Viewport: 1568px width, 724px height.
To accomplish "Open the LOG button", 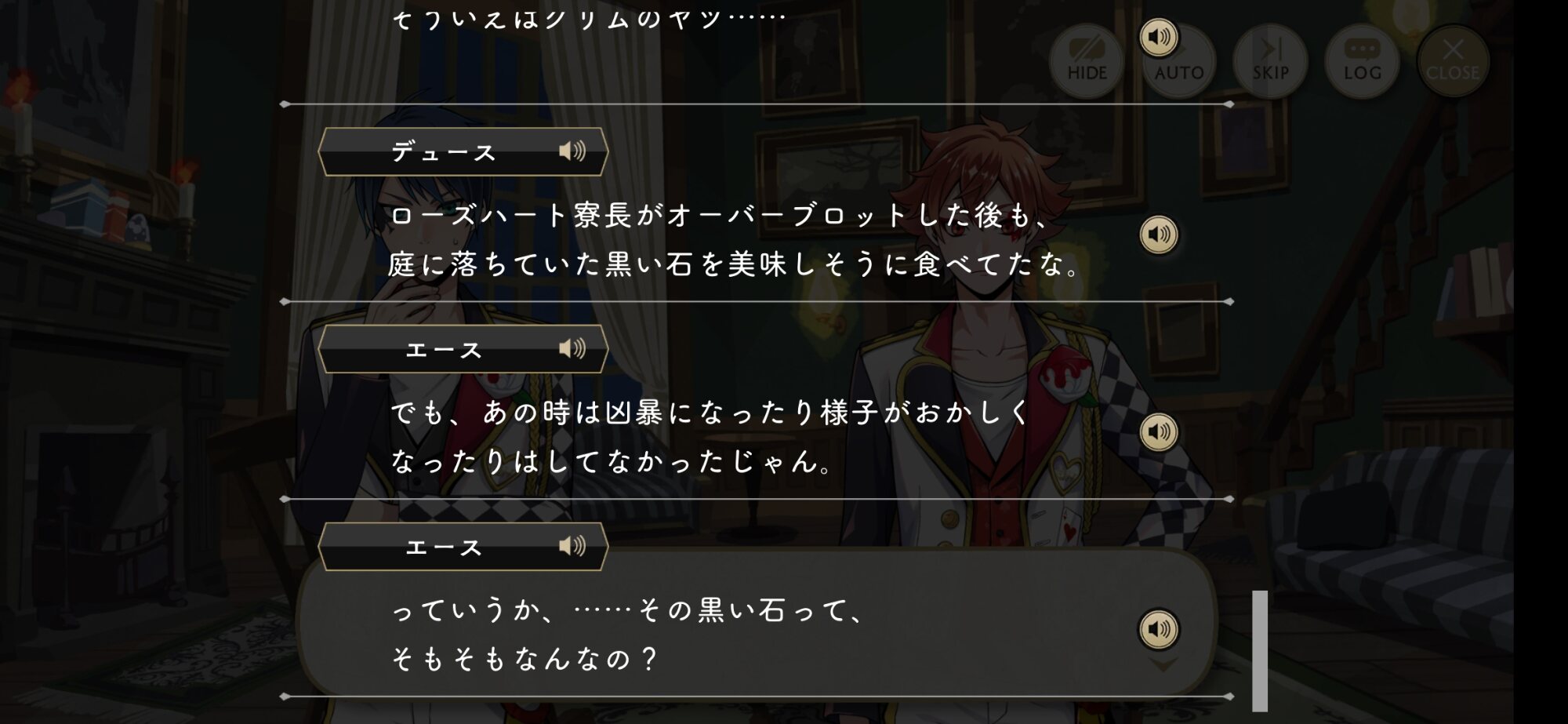I will click(x=1362, y=61).
